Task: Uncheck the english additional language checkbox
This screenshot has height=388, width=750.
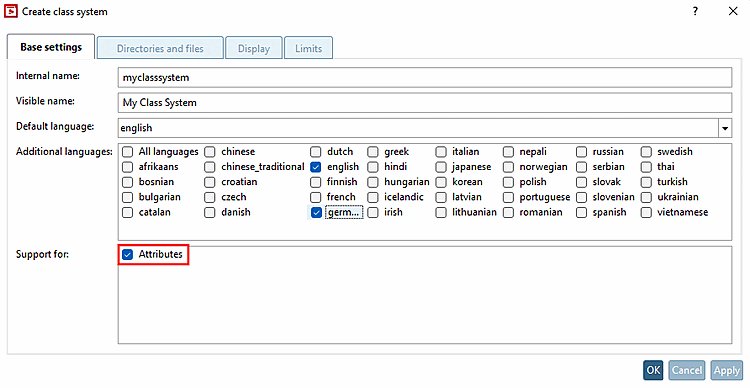Action: pos(316,167)
